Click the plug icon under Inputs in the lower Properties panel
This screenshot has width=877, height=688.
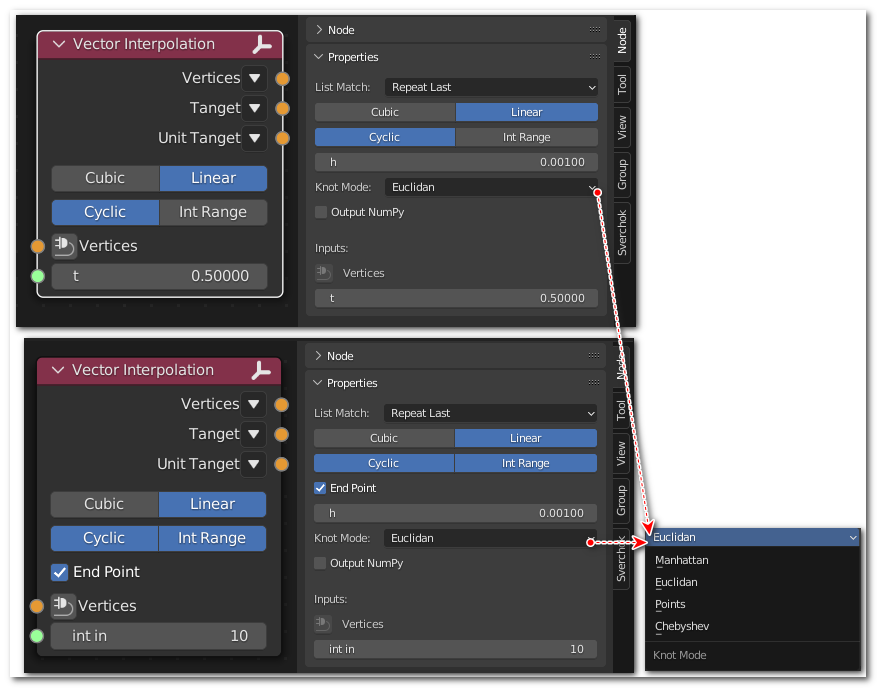point(323,624)
